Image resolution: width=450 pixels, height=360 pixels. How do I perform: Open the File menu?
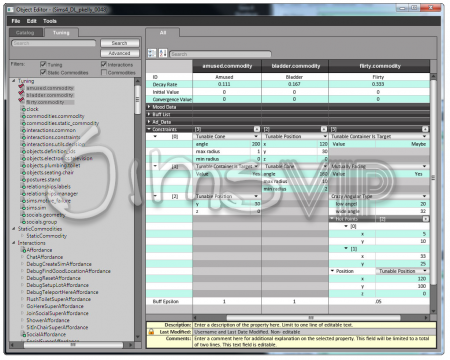tap(16, 21)
